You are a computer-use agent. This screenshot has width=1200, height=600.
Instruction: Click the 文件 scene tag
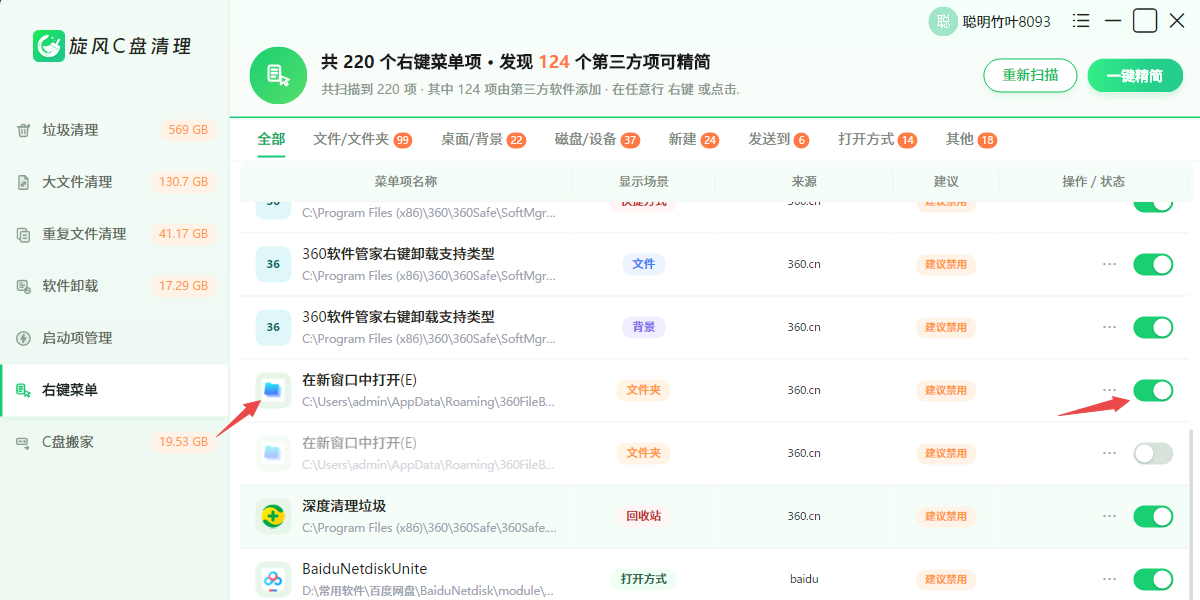(x=643, y=264)
